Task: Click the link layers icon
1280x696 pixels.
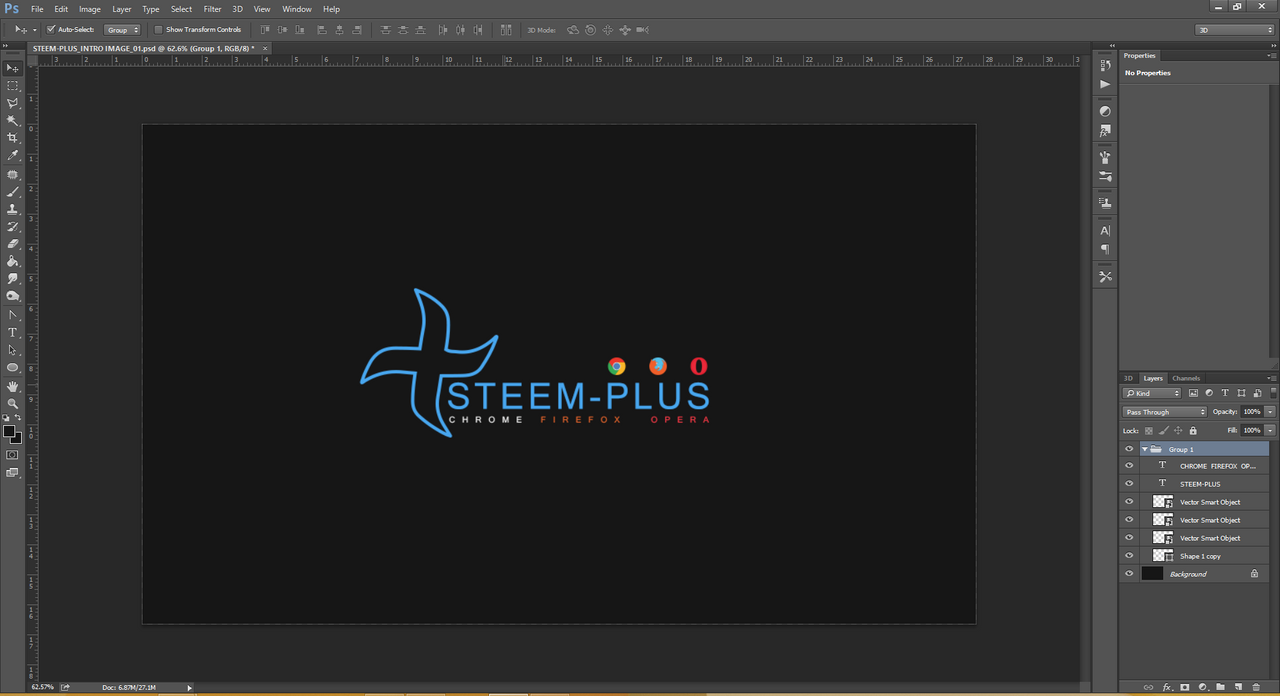Action: point(1148,687)
